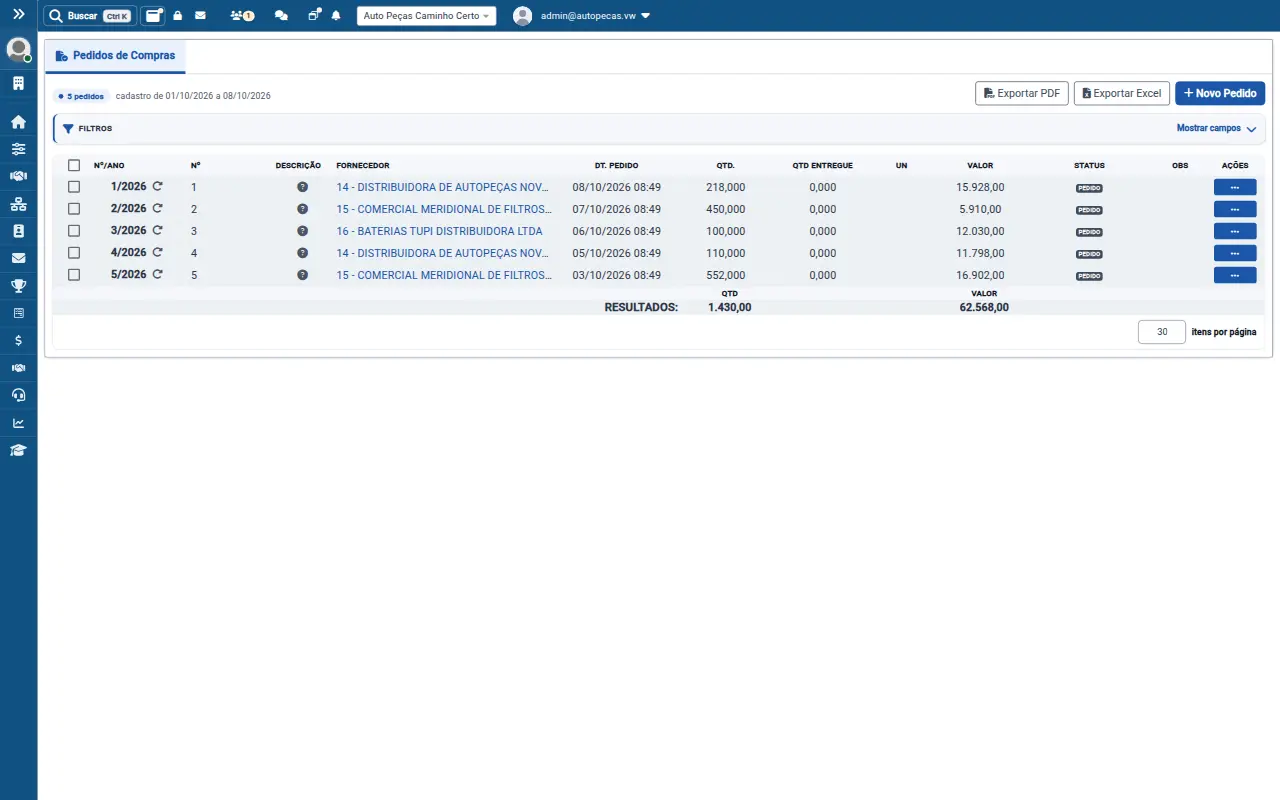1280x800 pixels.
Task: Open the Auto Peças Caminho Certo company dropdown
Action: pos(426,16)
